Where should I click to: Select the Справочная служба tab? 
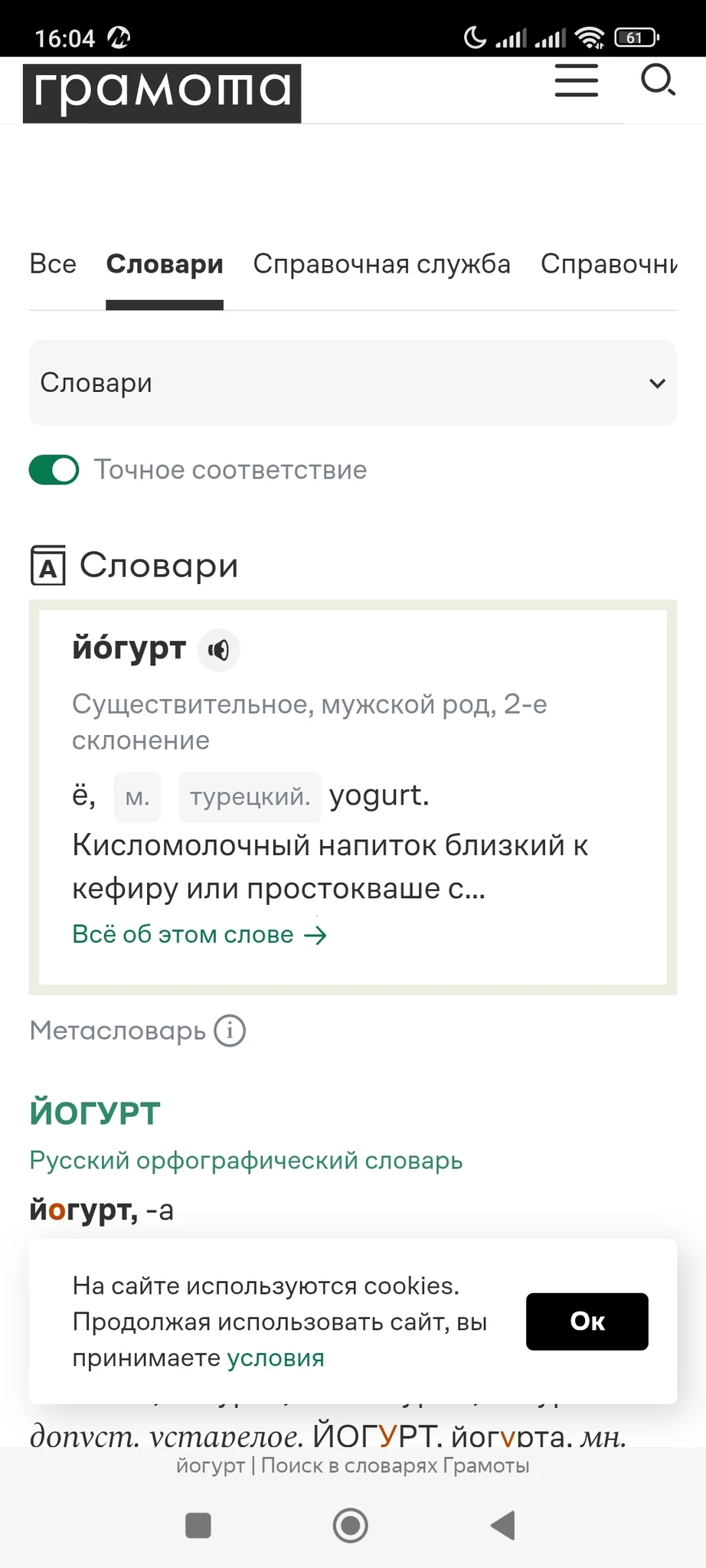coord(381,264)
